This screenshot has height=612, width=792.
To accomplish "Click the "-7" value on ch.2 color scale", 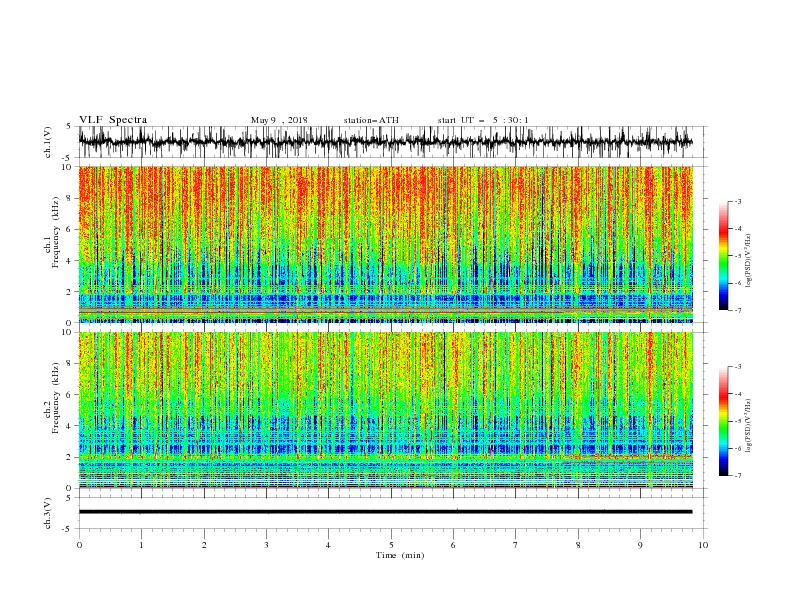I will click(737, 476).
